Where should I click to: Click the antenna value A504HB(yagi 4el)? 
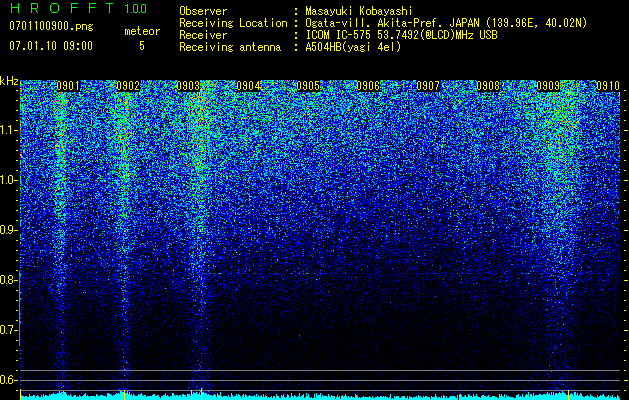point(353,47)
